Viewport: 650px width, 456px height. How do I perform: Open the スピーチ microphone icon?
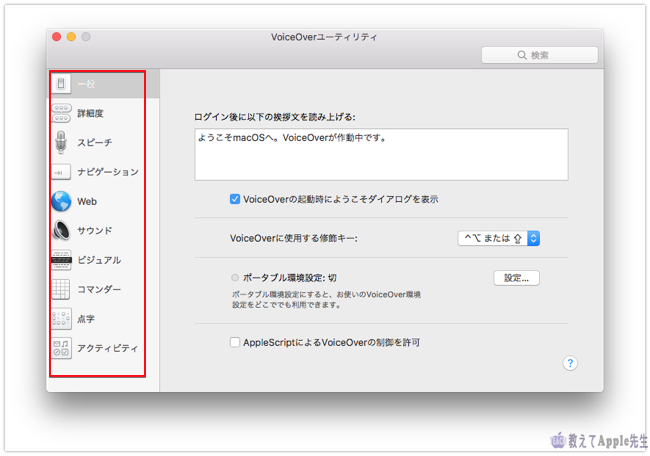61,142
